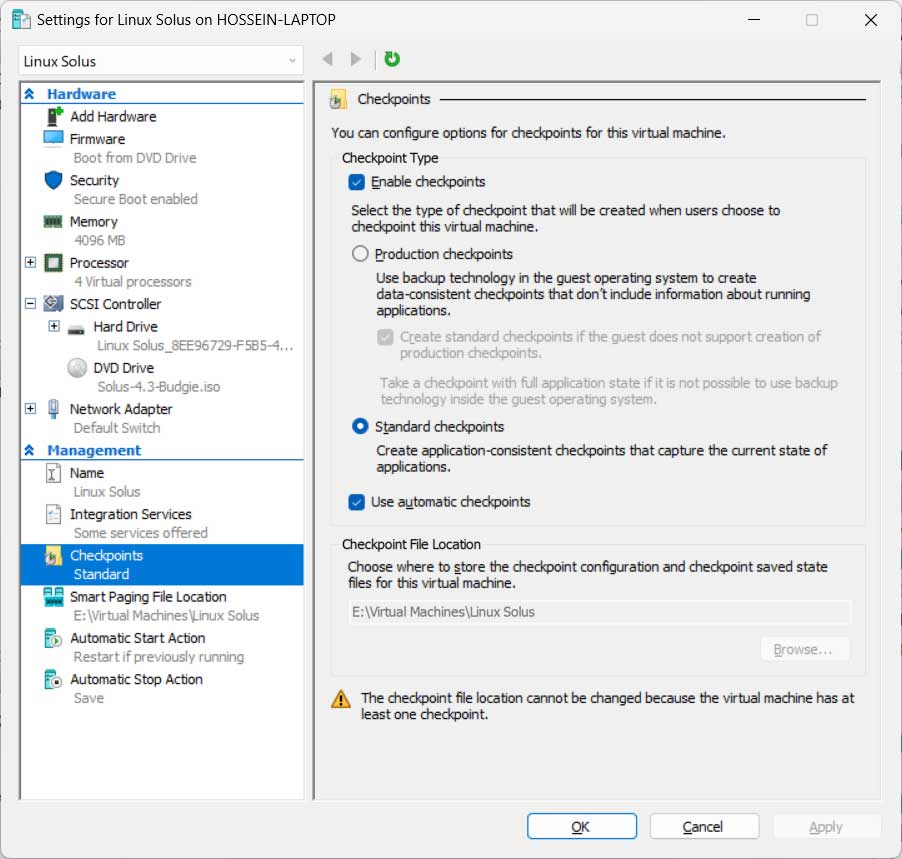Open Integration Services settings
The height and width of the screenshot is (859, 902).
[131, 514]
